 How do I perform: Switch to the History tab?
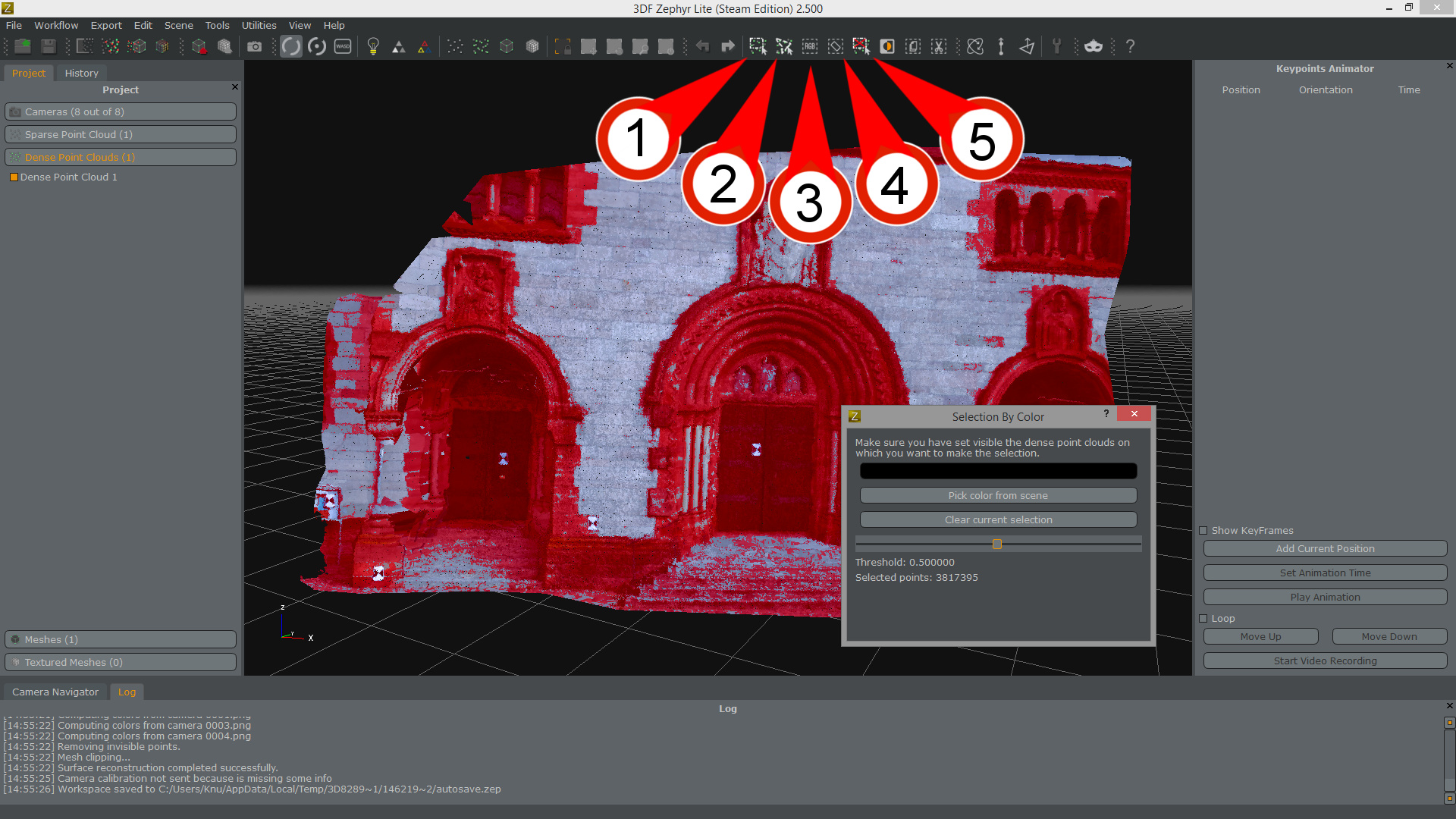pos(81,73)
